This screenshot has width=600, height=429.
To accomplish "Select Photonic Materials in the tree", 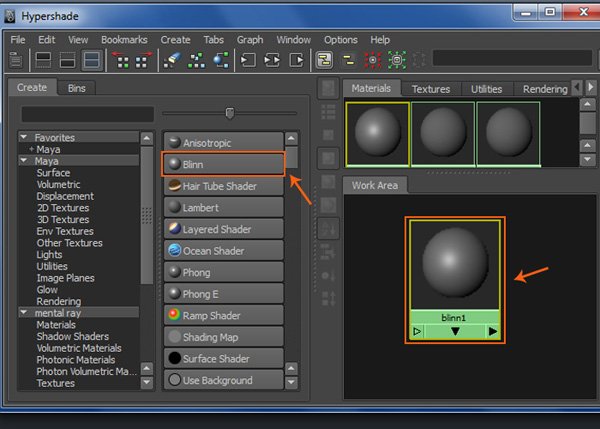I will pyautogui.click(x=76, y=360).
